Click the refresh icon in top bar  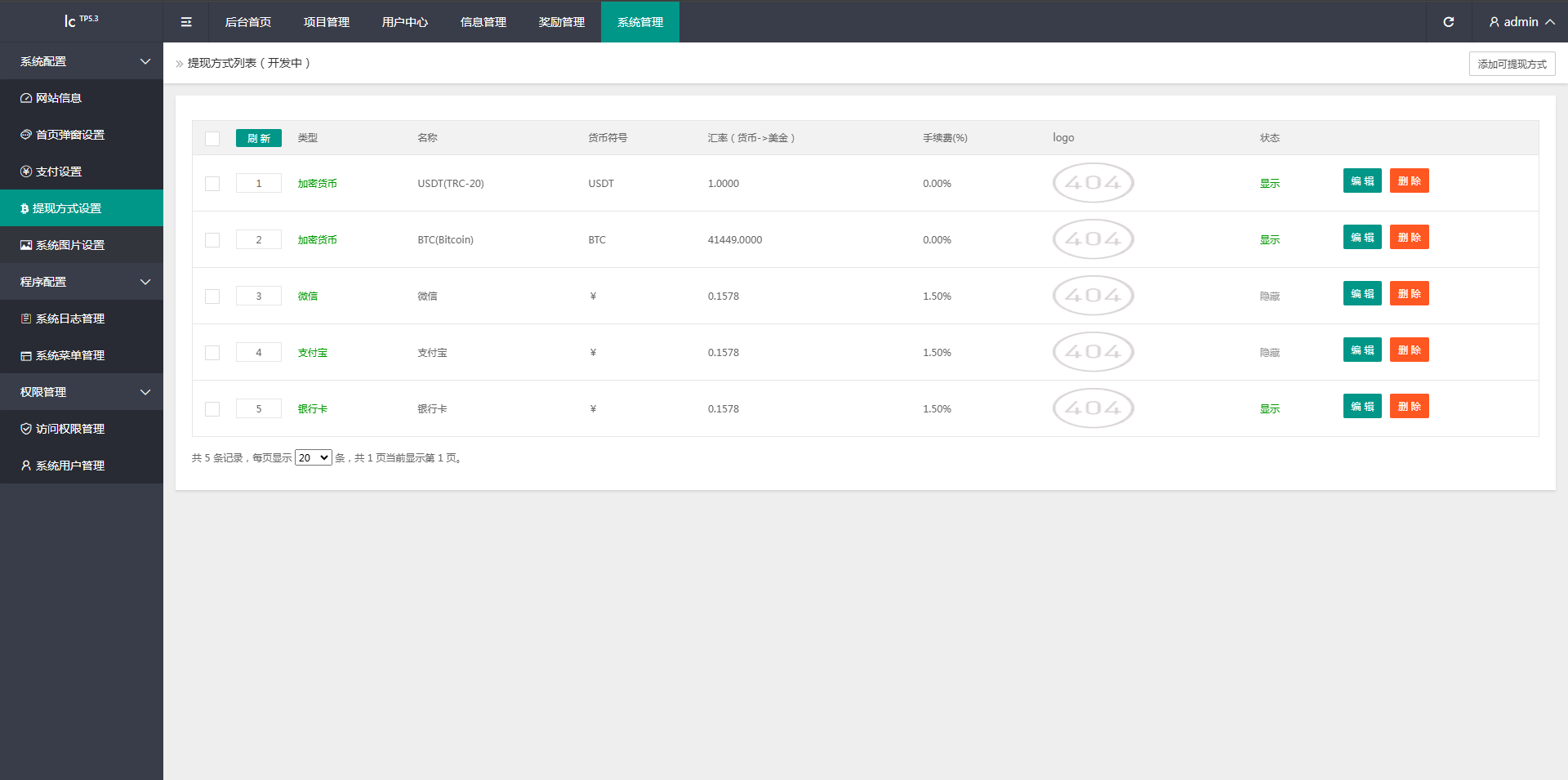[x=1448, y=22]
